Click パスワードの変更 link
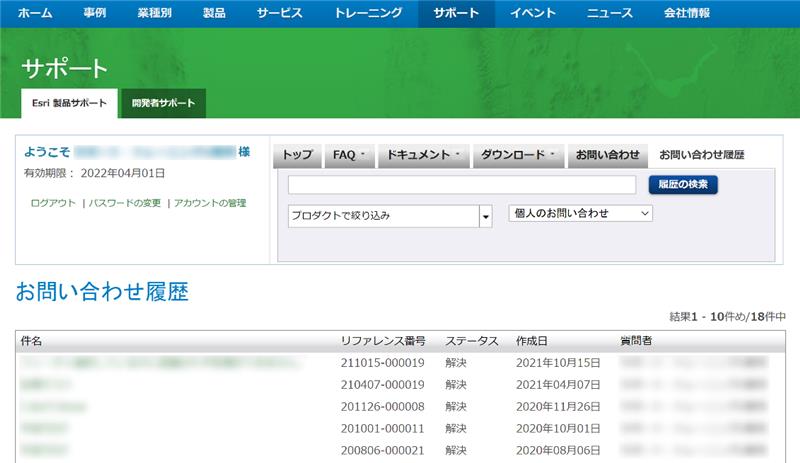The height and width of the screenshot is (463, 800). pos(125,203)
